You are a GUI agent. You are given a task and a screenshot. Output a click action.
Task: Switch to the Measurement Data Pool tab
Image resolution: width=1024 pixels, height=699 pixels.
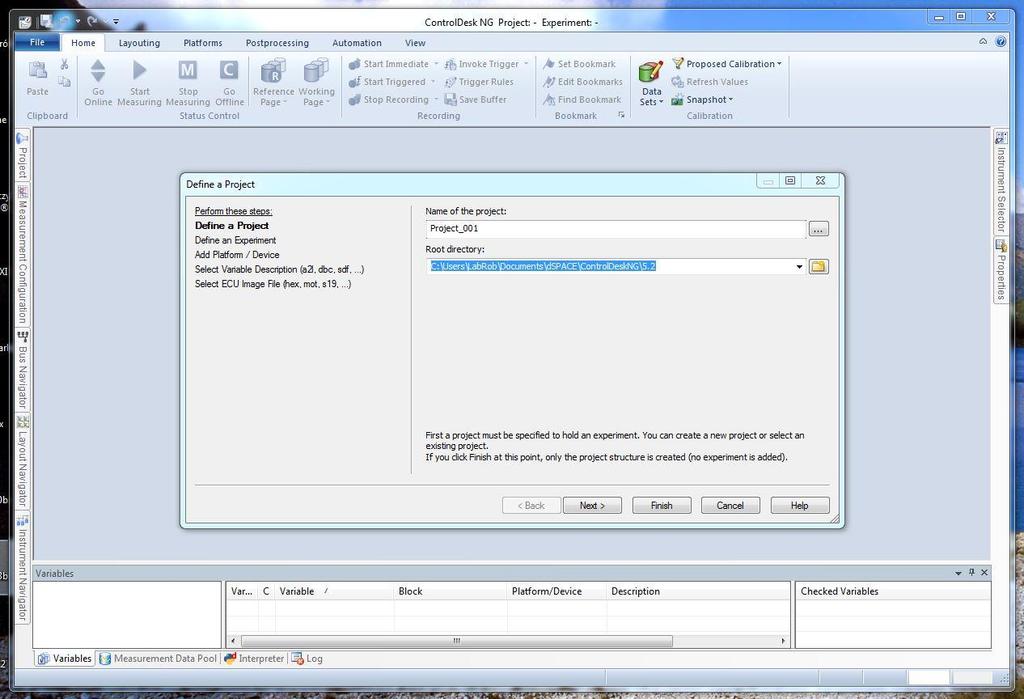point(157,658)
